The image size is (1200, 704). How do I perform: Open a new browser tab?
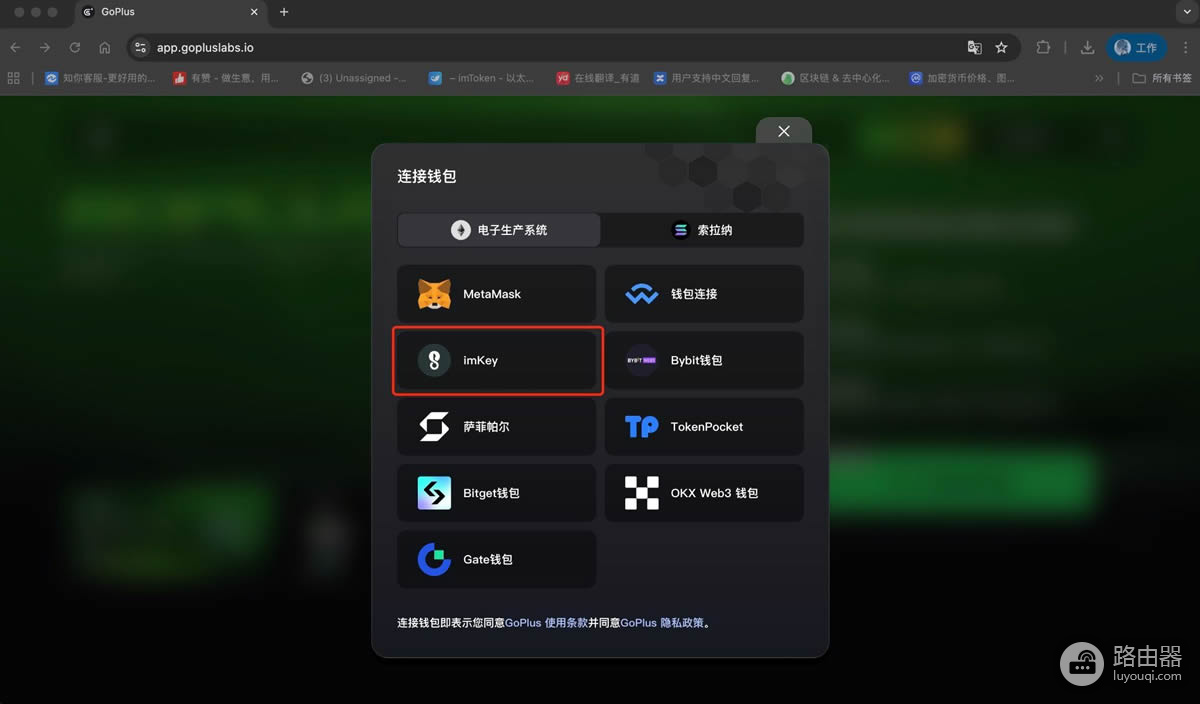pos(284,12)
